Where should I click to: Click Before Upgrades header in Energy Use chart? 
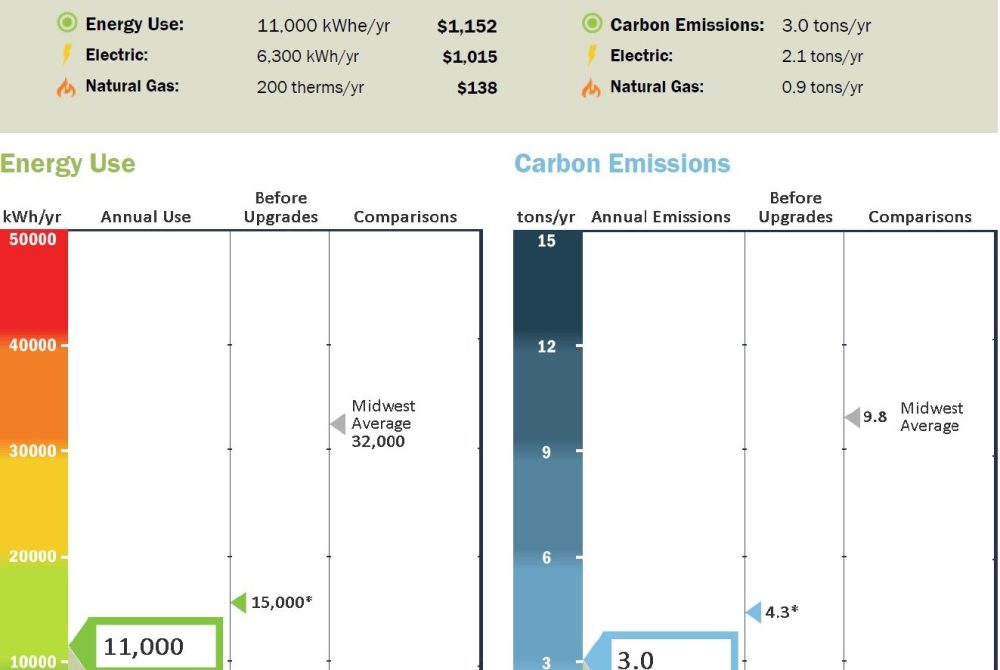[x=281, y=207]
